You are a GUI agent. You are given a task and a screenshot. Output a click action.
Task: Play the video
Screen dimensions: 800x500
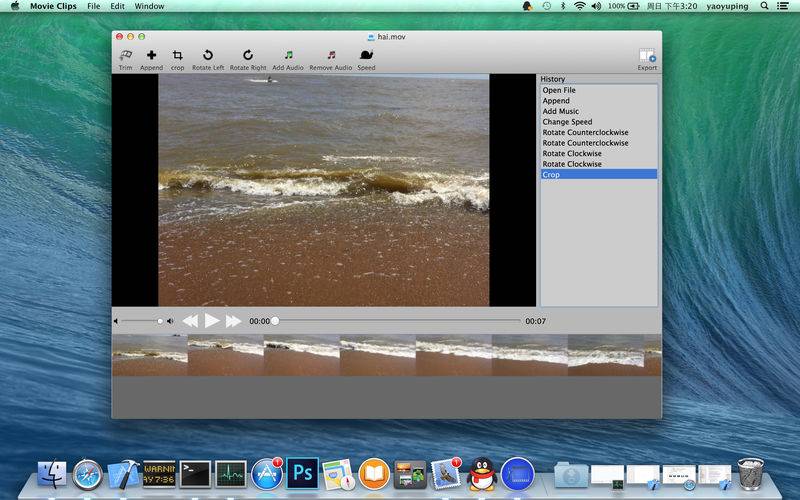(x=212, y=321)
